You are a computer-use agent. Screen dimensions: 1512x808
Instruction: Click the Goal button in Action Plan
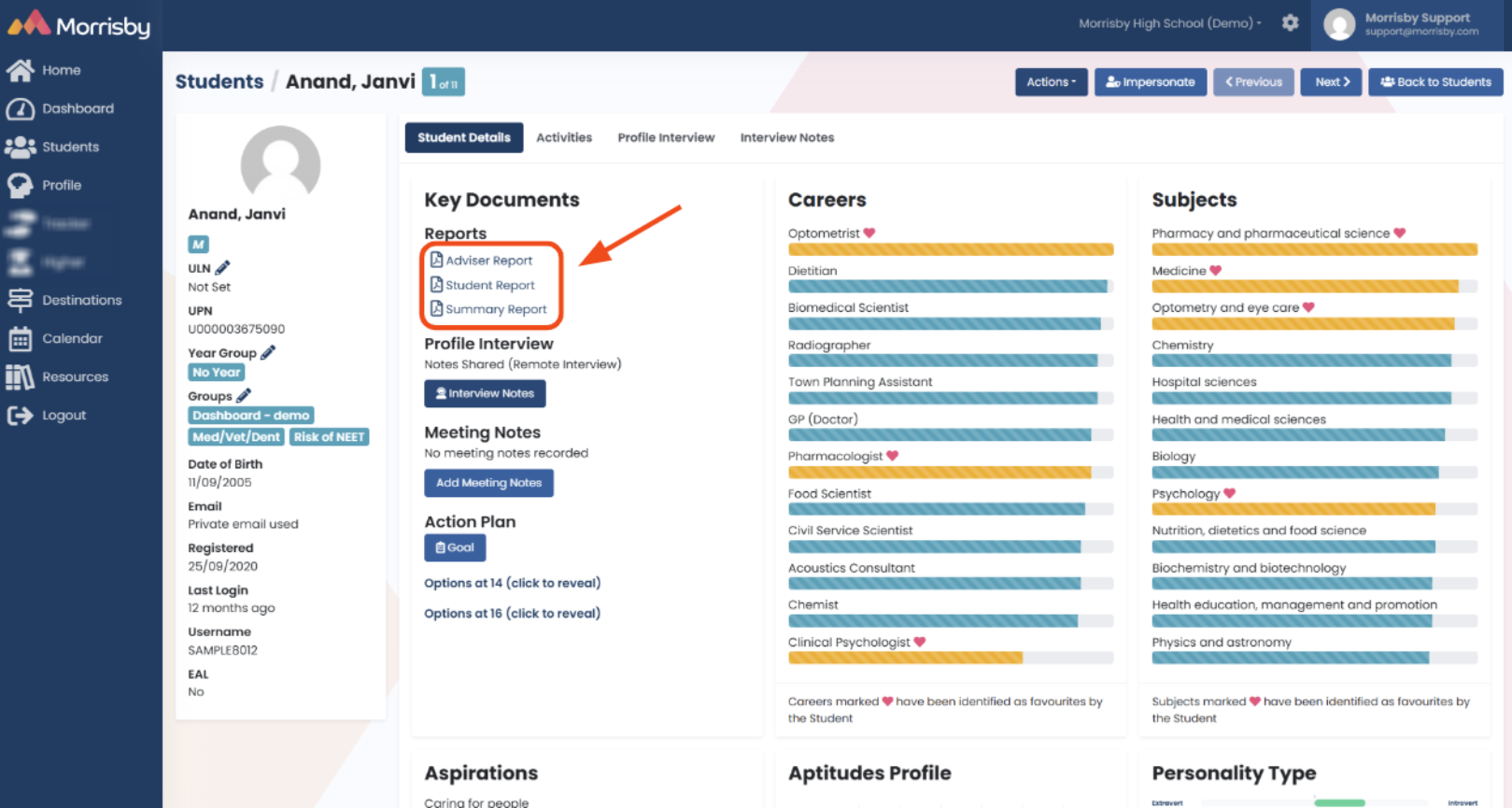pyautogui.click(x=455, y=547)
